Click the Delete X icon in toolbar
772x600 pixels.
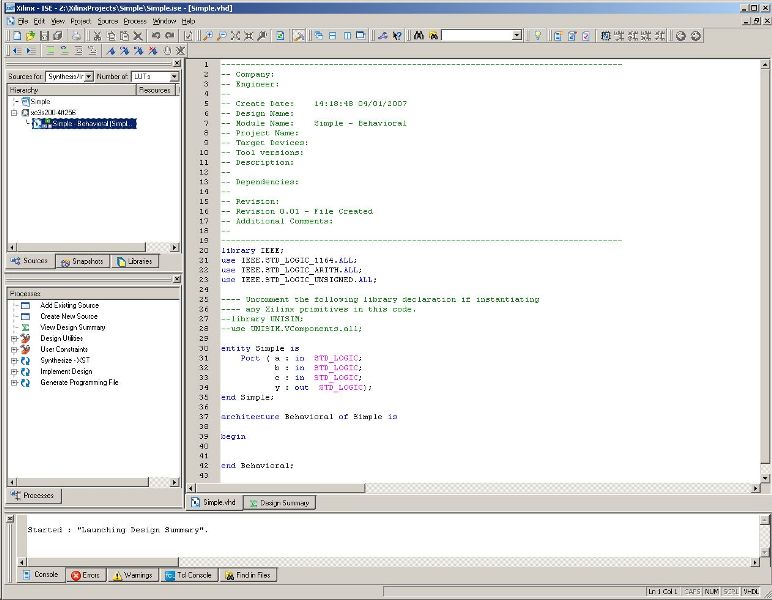(x=138, y=35)
